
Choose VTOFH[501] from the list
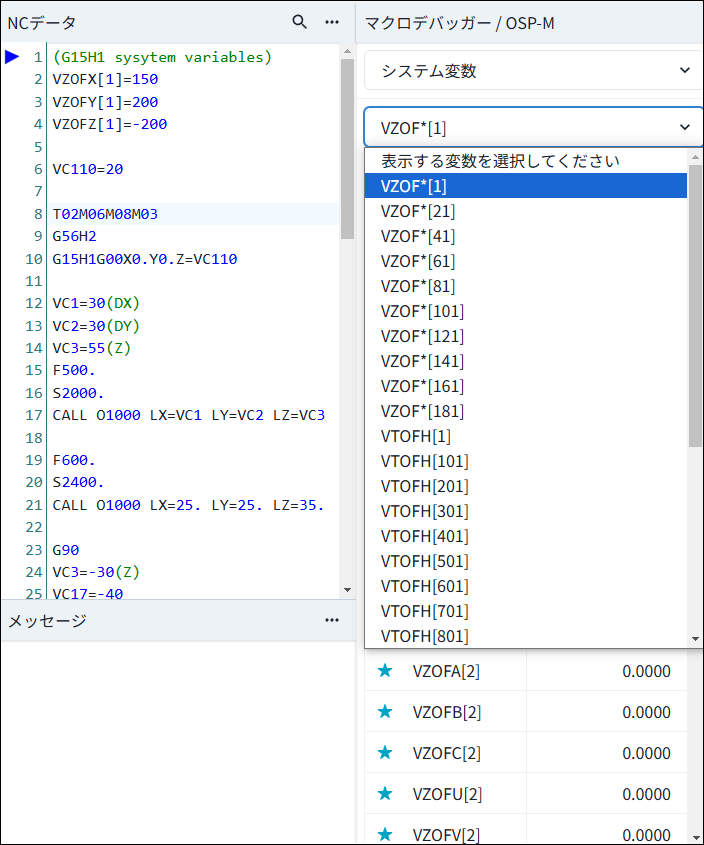pos(526,561)
